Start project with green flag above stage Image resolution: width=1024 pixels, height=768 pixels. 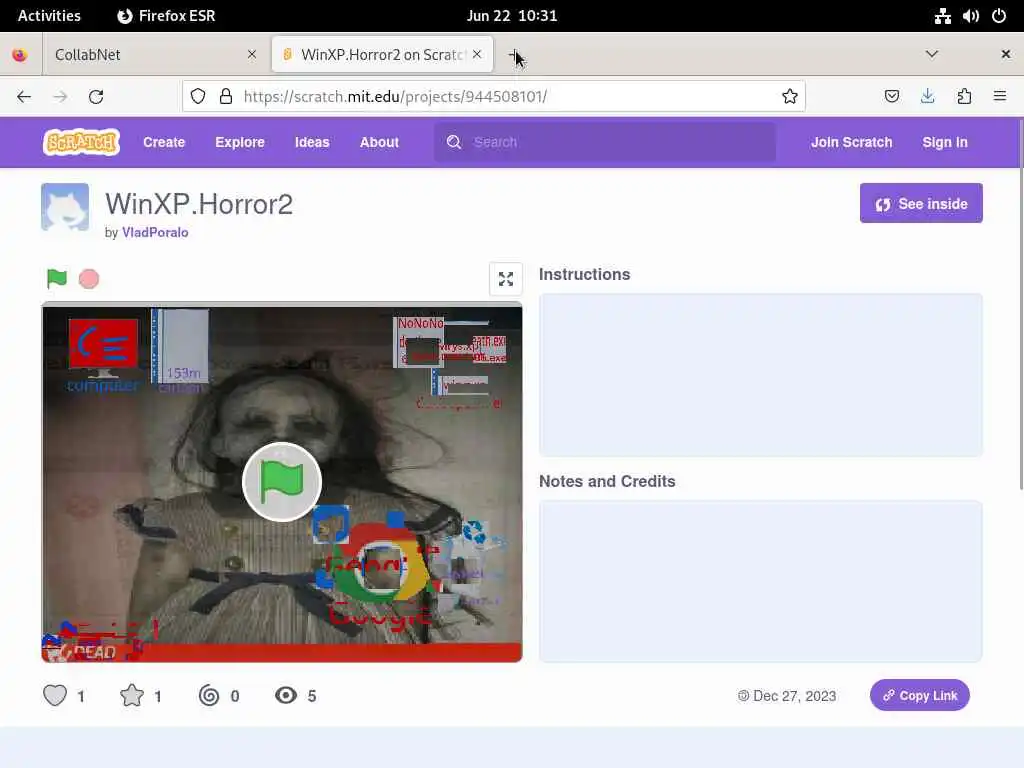pyautogui.click(x=57, y=279)
